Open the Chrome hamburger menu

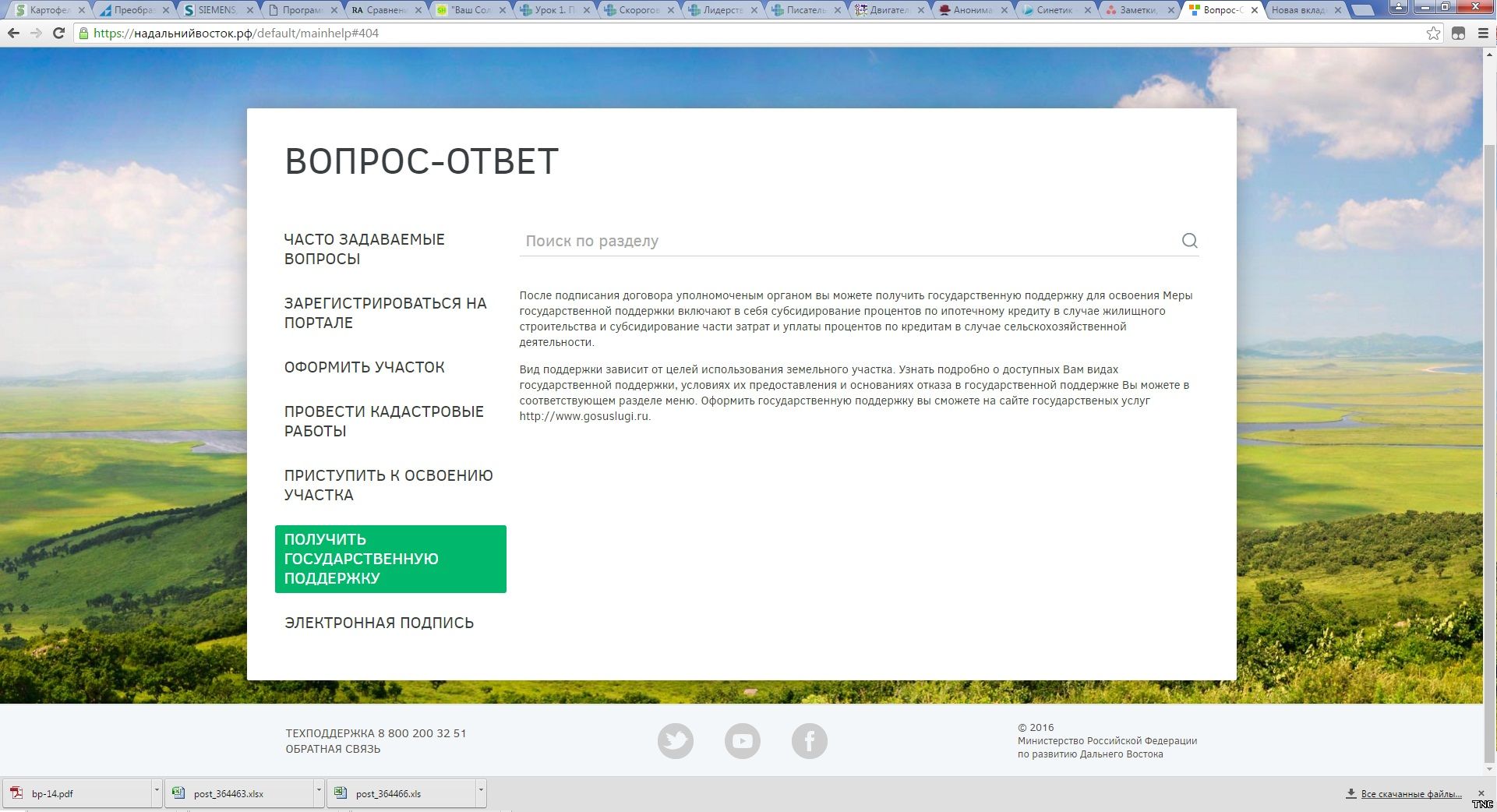coord(1483,34)
